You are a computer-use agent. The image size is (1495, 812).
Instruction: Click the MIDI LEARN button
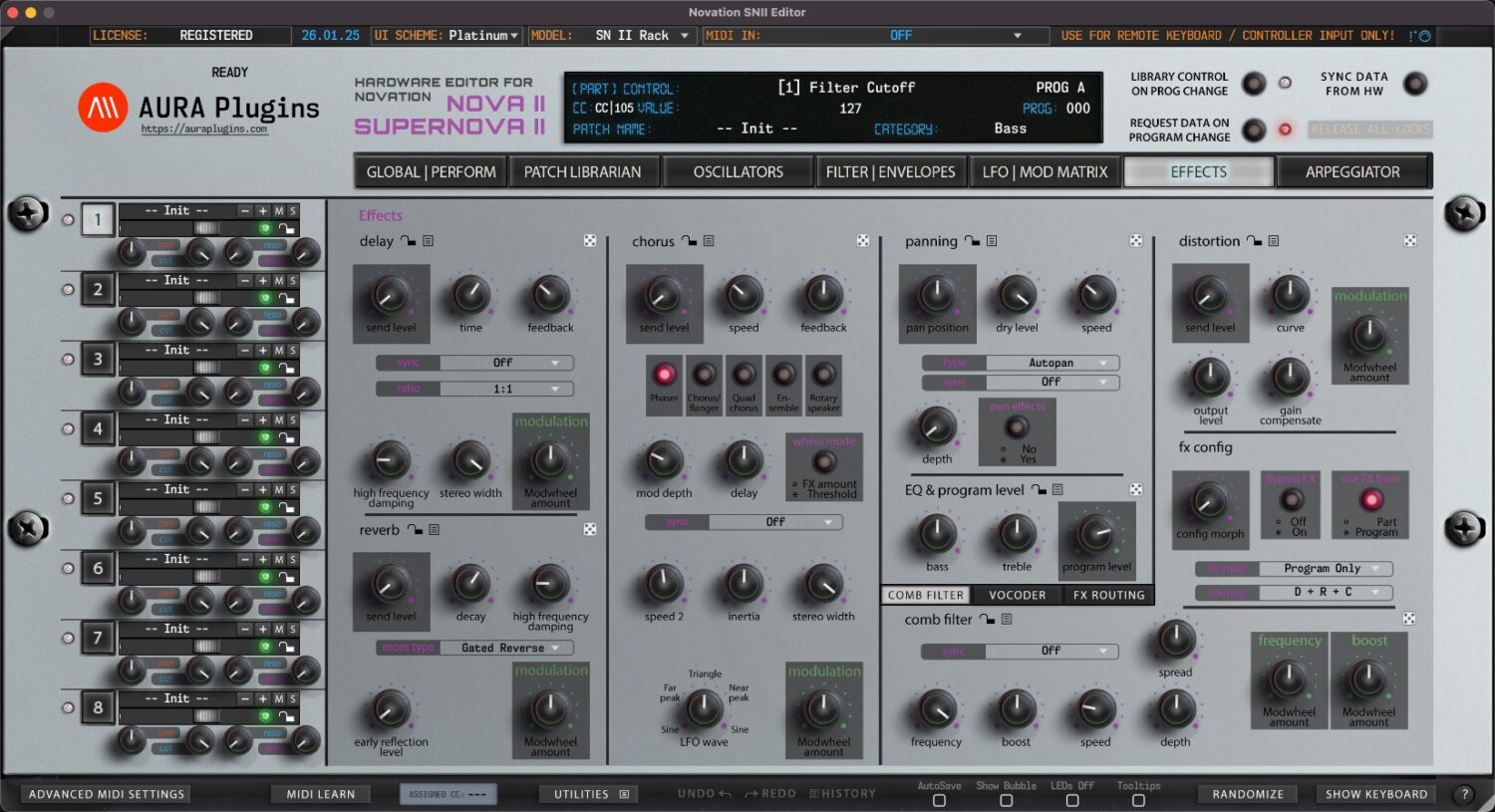(320, 794)
